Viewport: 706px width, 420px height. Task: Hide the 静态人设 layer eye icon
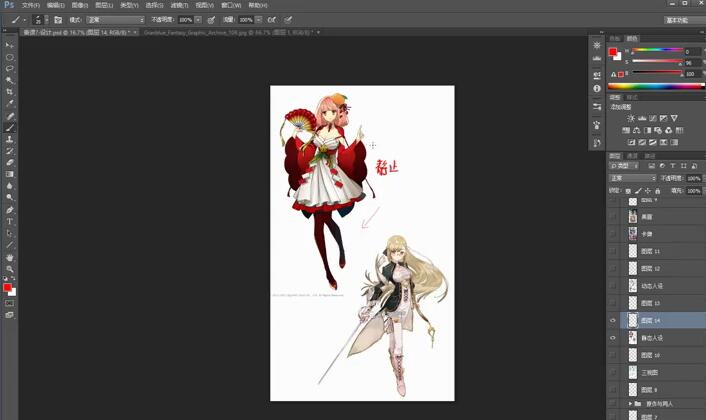pyautogui.click(x=612, y=338)
